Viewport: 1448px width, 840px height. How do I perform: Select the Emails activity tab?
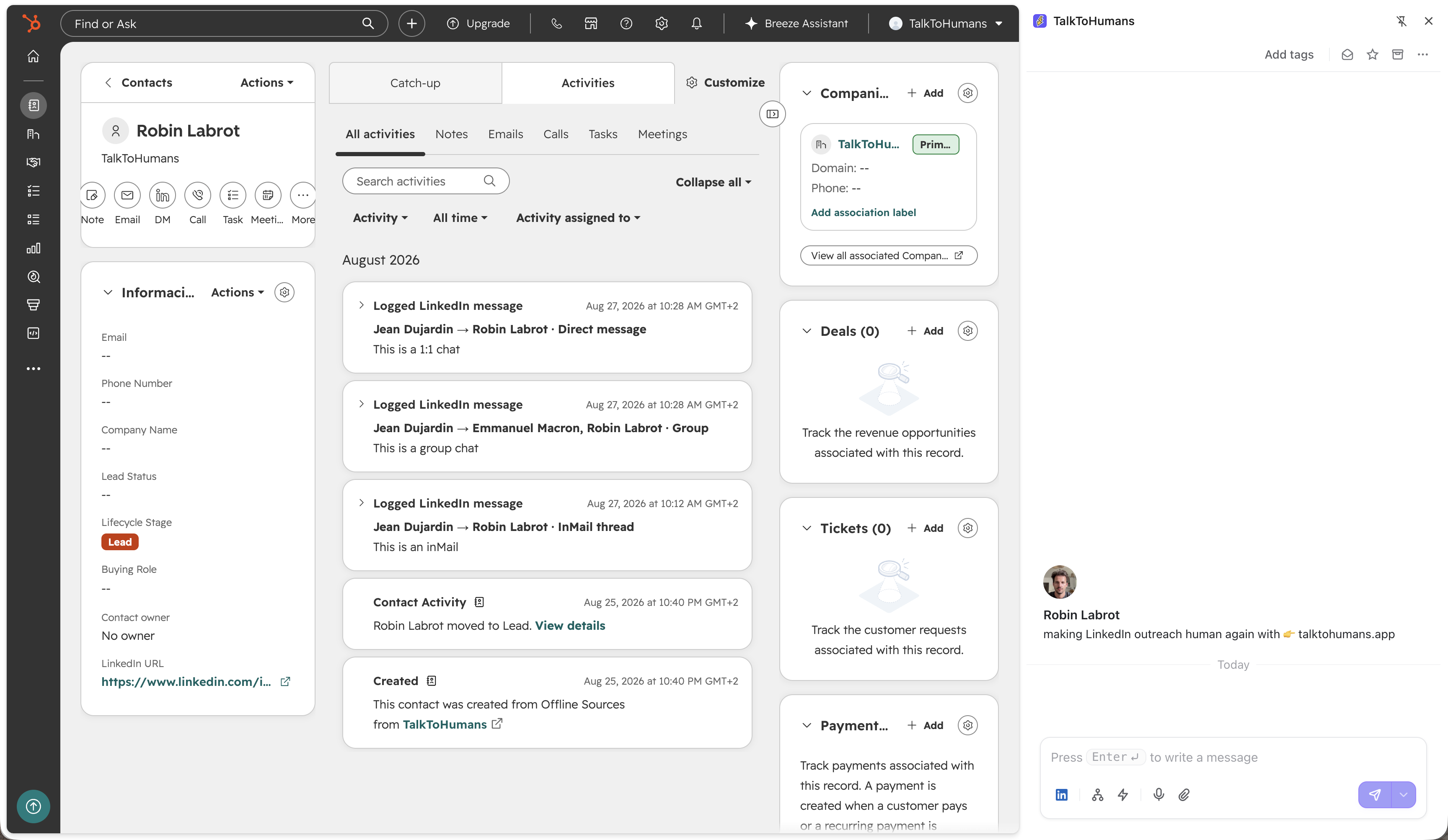pyautogui.click(x=506, y=134)
